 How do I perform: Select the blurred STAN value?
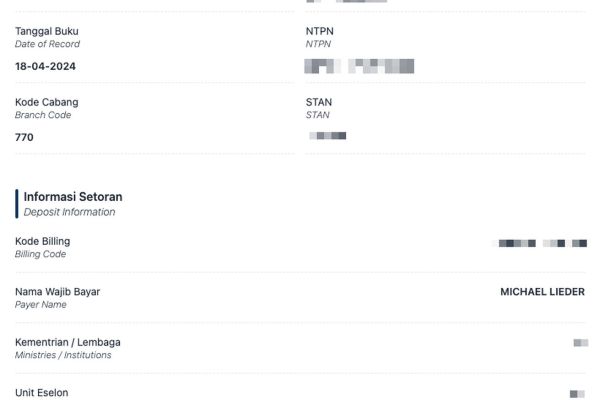click(x=327, y=135)
